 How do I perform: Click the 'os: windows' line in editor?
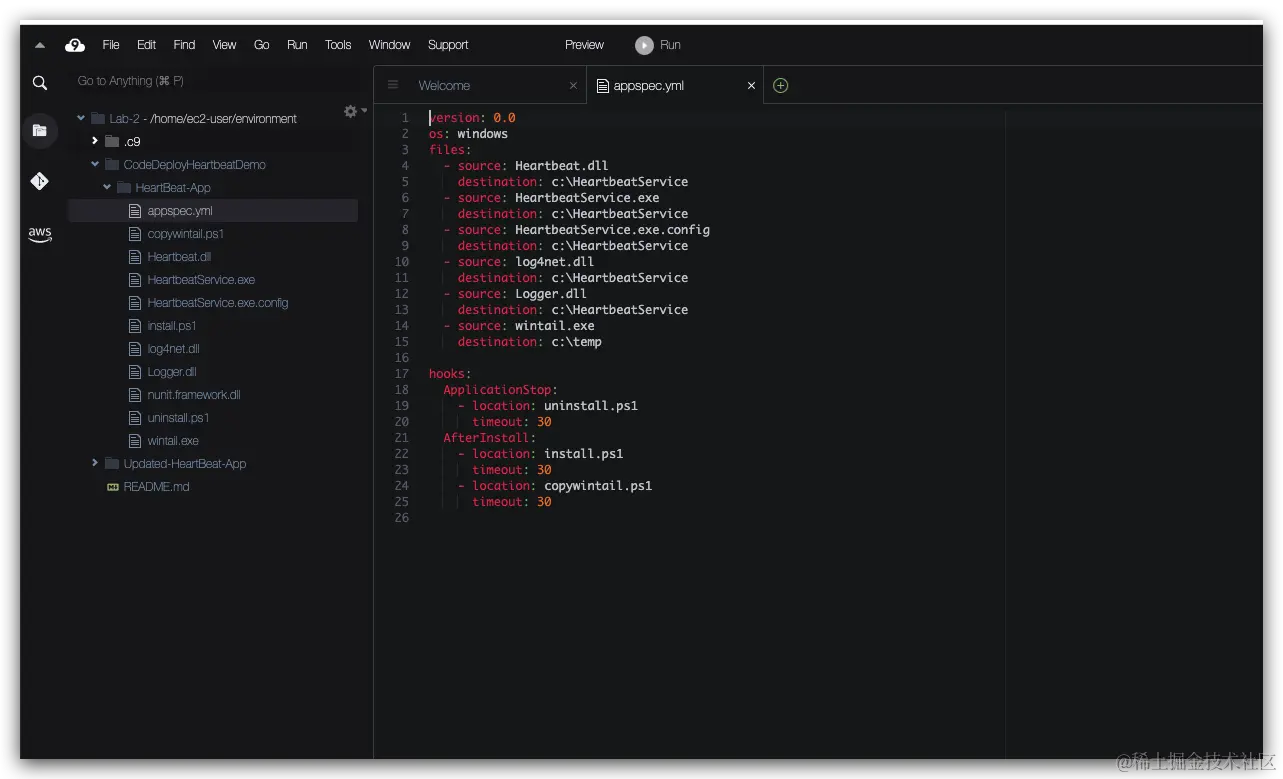point(468,134)
